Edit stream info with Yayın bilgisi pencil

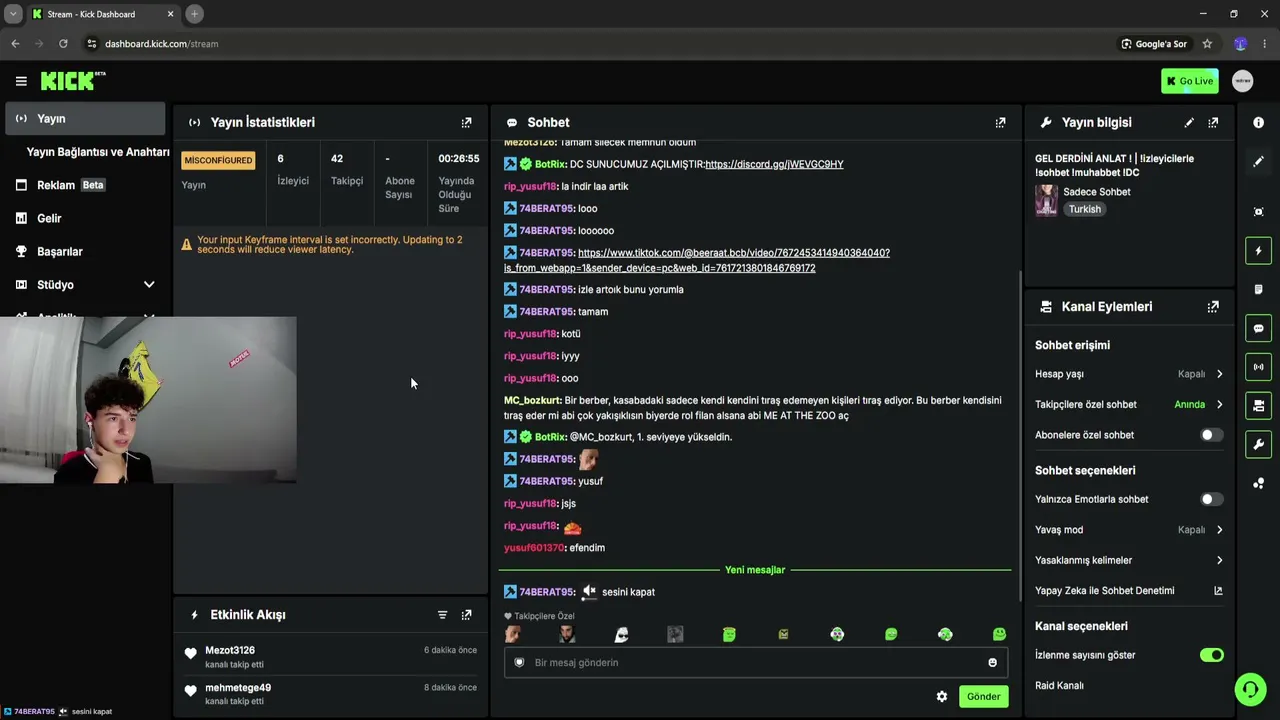pyautogui.click(x=1189, y=122)
